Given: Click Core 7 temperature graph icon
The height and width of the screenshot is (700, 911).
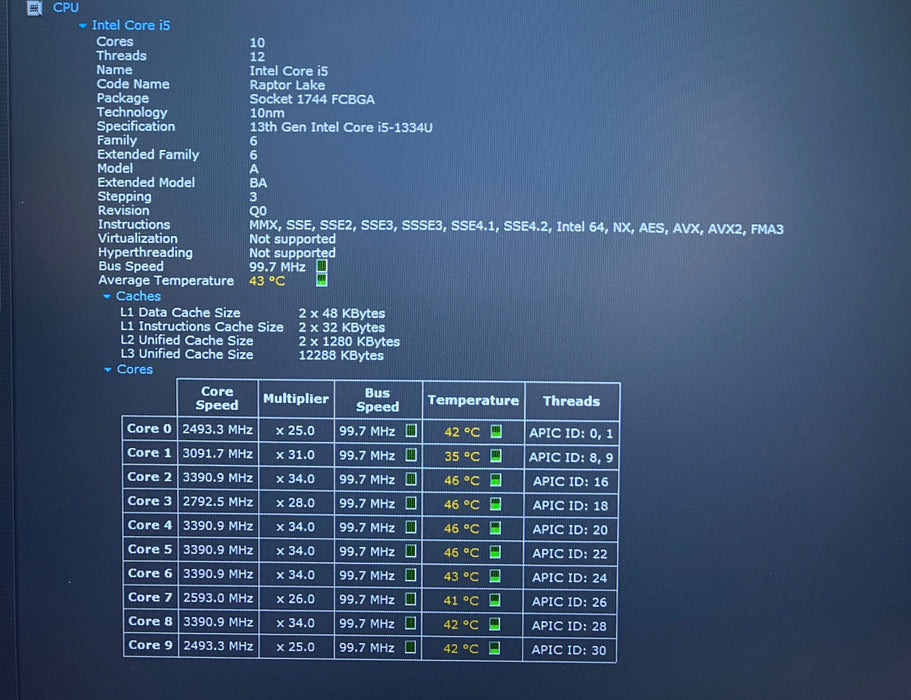Looking at the screenshot, I should (494, 600).
